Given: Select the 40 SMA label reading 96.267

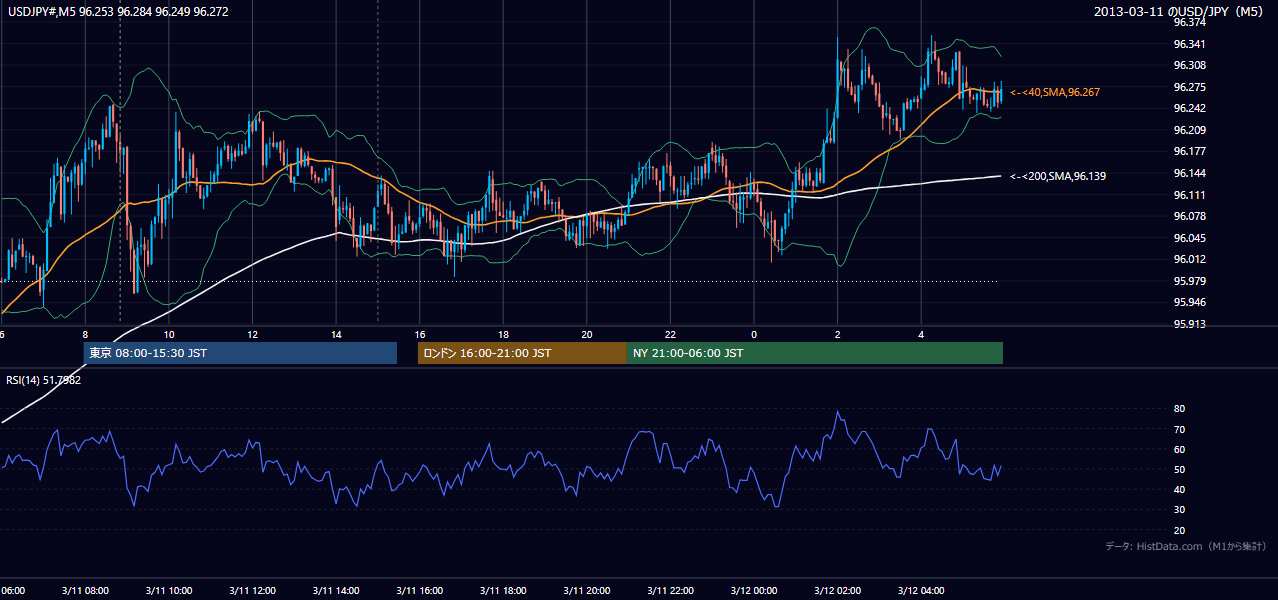Looking at the screenshot, I should (x=1055, y=92).
